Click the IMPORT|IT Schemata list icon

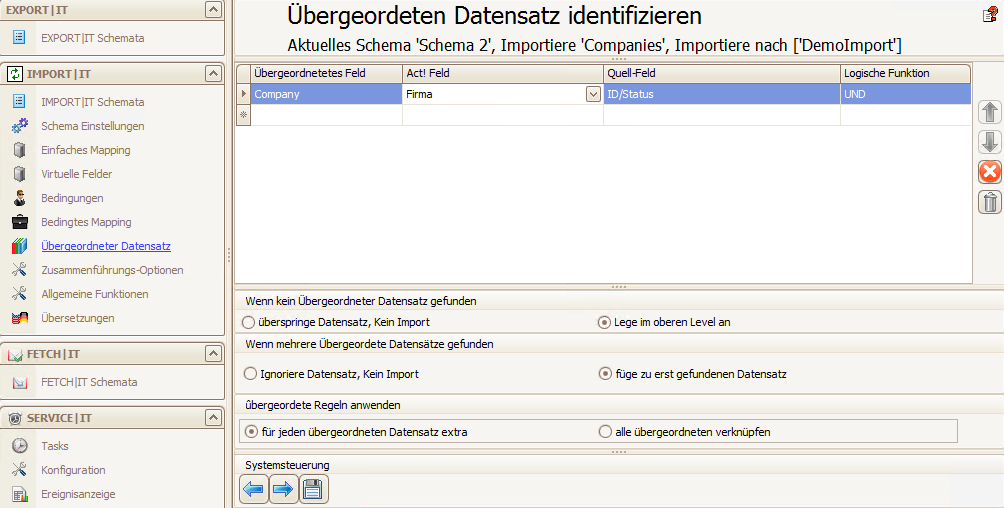pyautogui.click(x=19, y=101)
